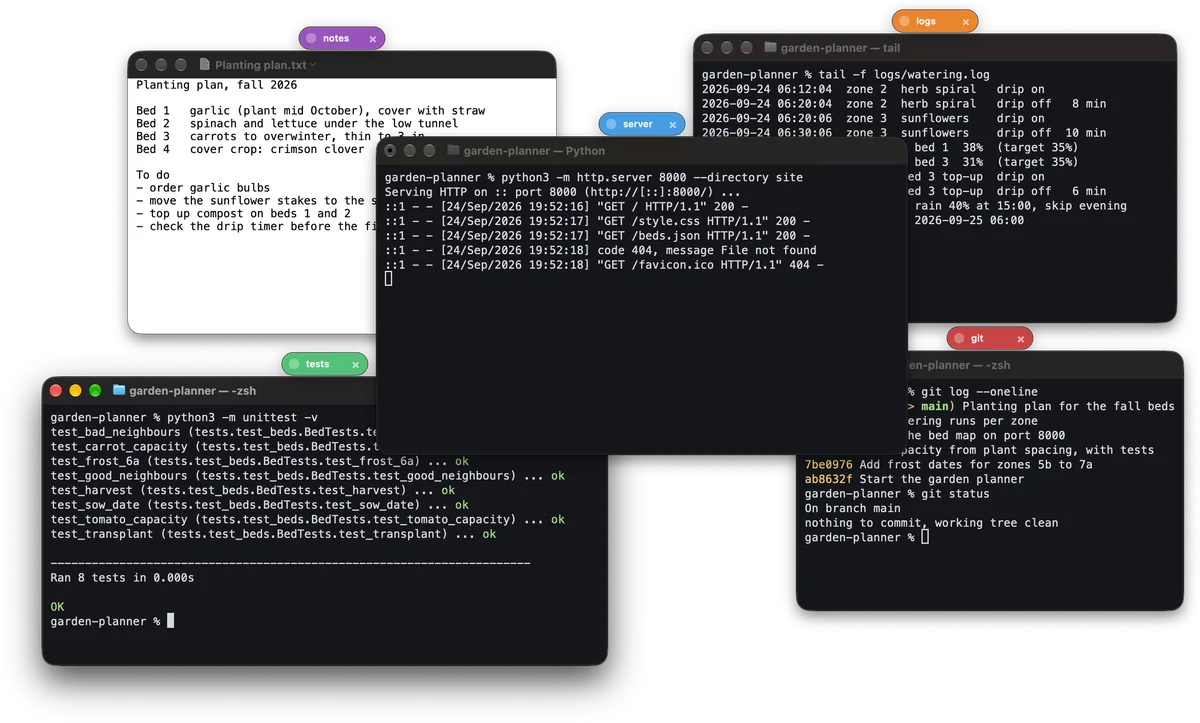Image resolution: width=1200 pixels, height=723 pixels.
Task: Click the herb spiral "drip off 8 min" line
Action: coord(904,104)
